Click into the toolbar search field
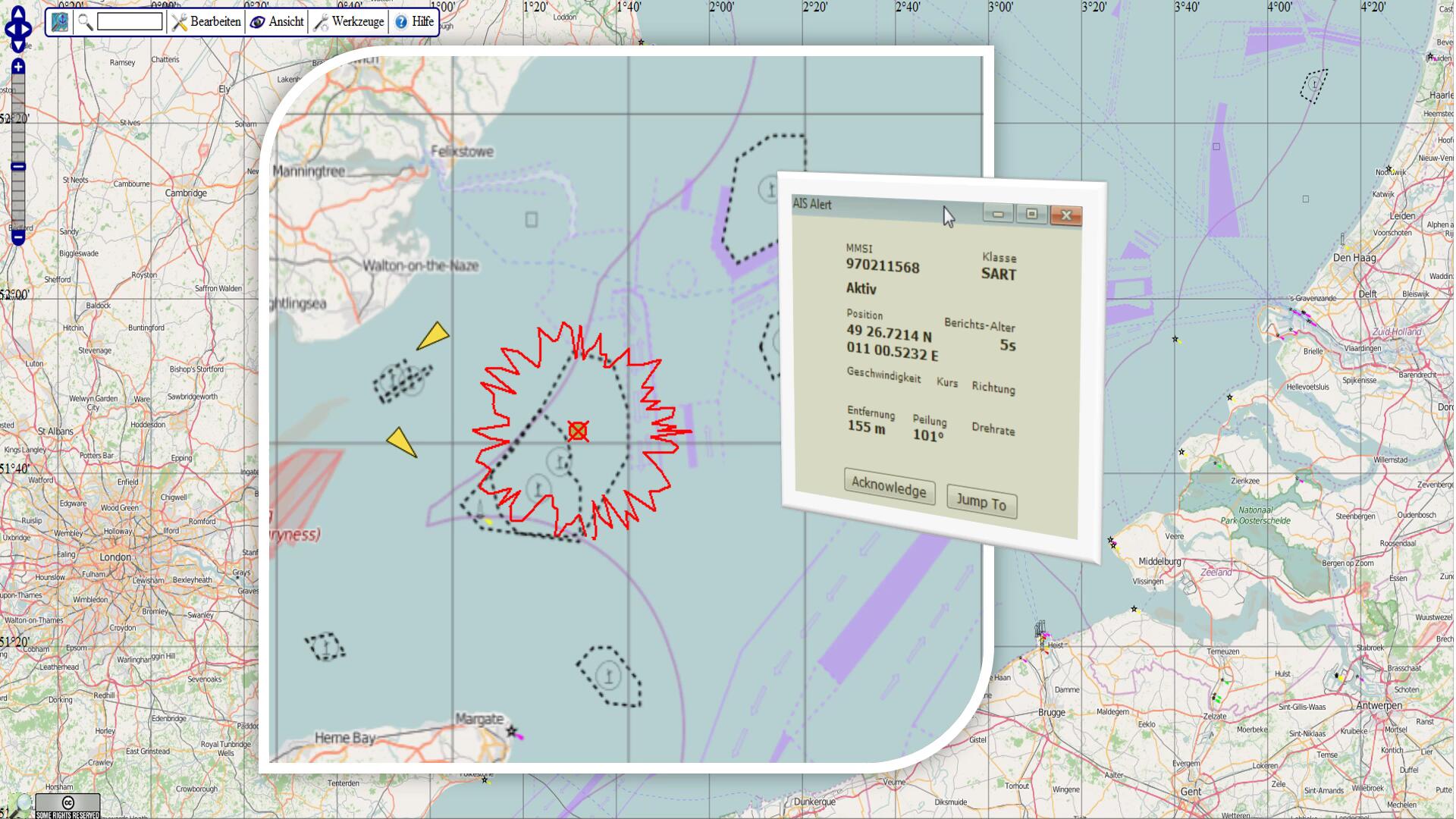Screen dimensions: 1456x819 [130, 22]
